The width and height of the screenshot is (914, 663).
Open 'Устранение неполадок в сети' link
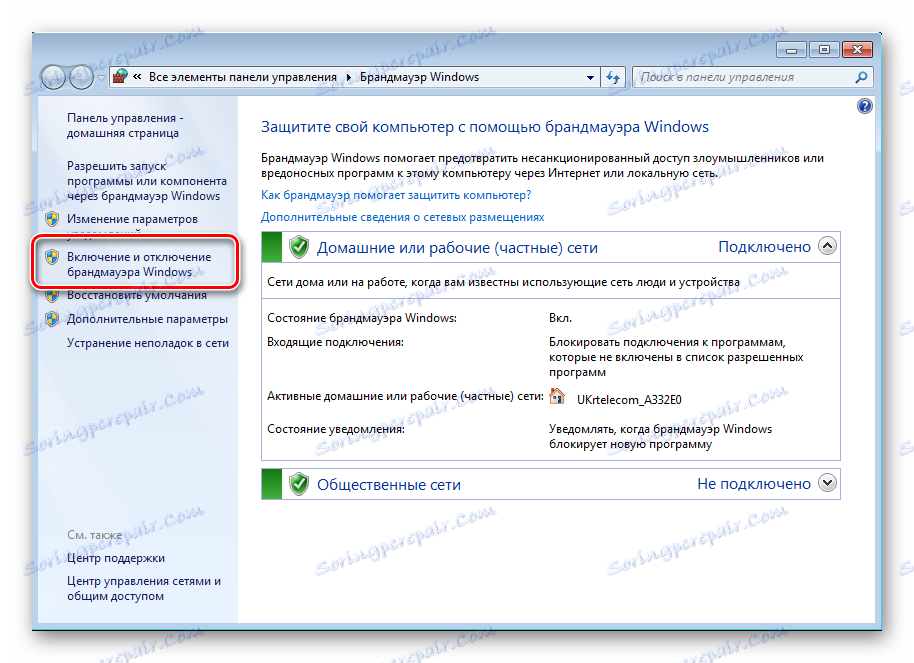coord(147,343)
